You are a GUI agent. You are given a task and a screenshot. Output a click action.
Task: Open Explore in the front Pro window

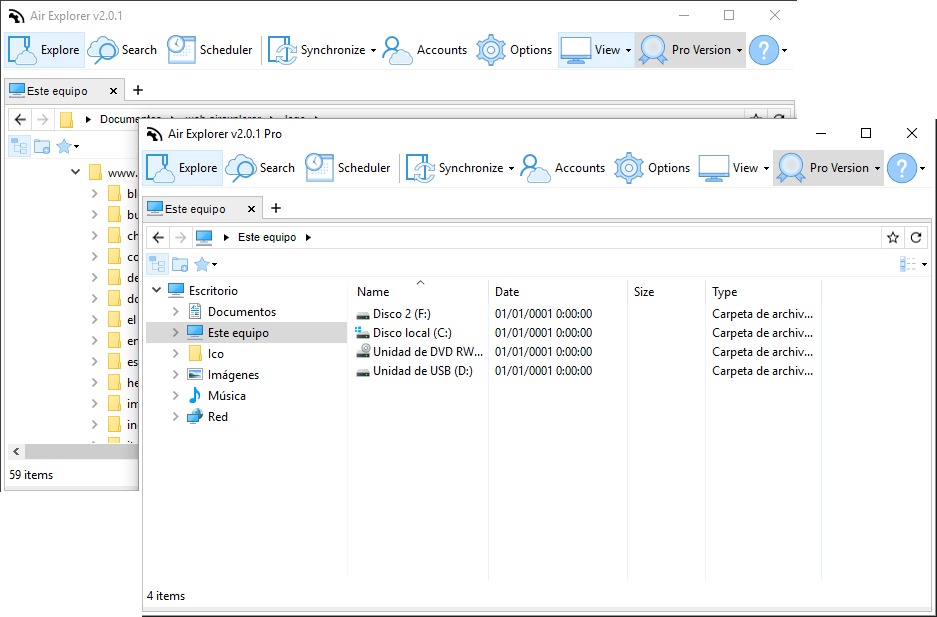tap(182, 168)
